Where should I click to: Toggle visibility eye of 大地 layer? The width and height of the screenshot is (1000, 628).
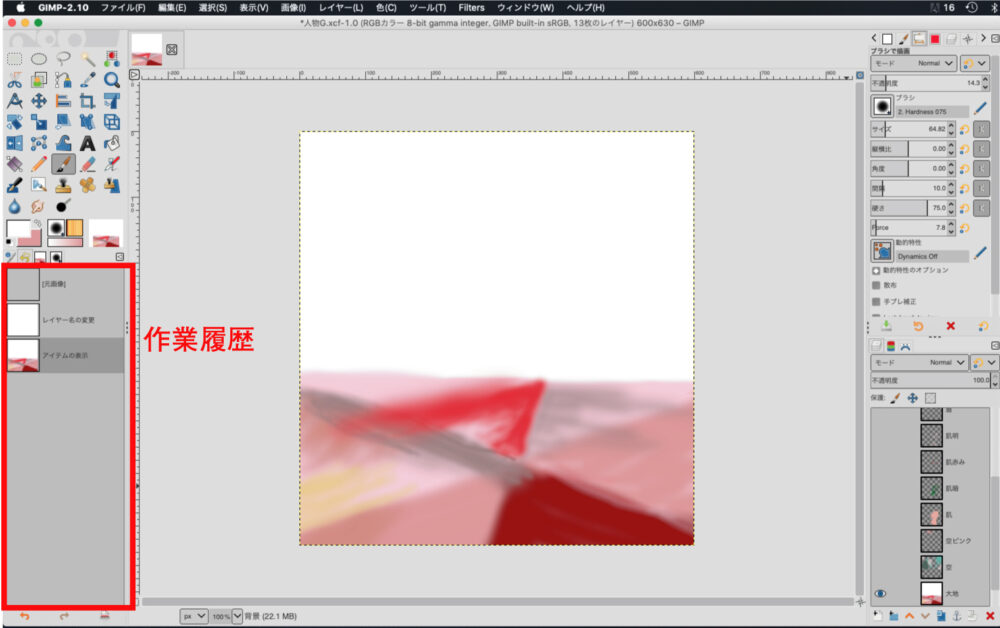click(881, 593)
